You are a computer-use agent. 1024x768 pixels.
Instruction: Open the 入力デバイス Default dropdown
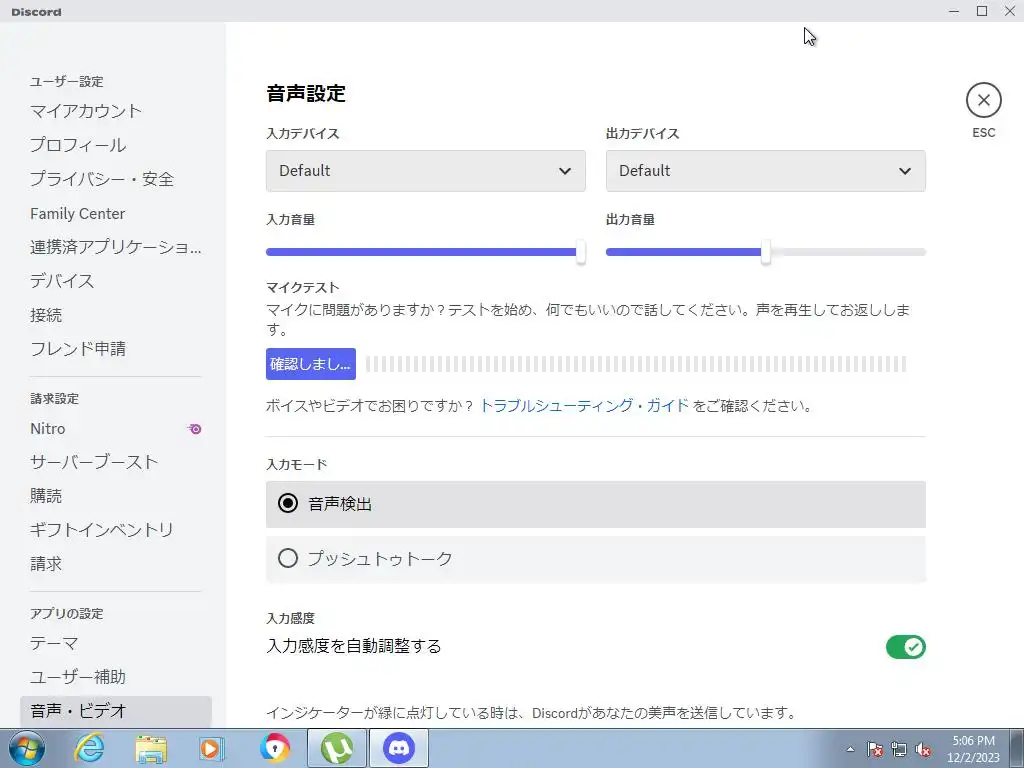tap(426, 171)
